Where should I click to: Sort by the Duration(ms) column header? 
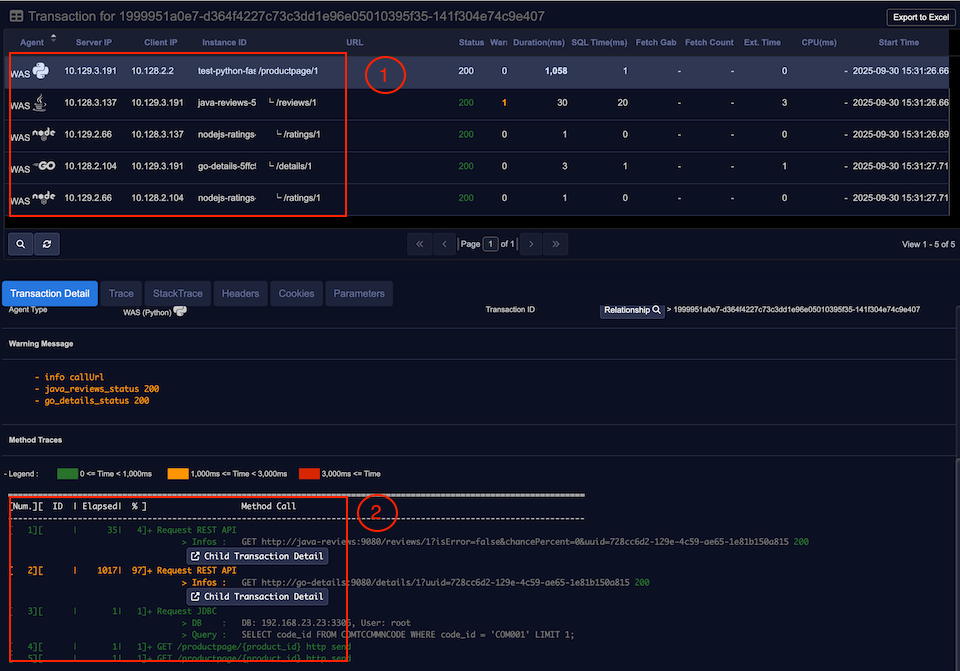point(540,43)
